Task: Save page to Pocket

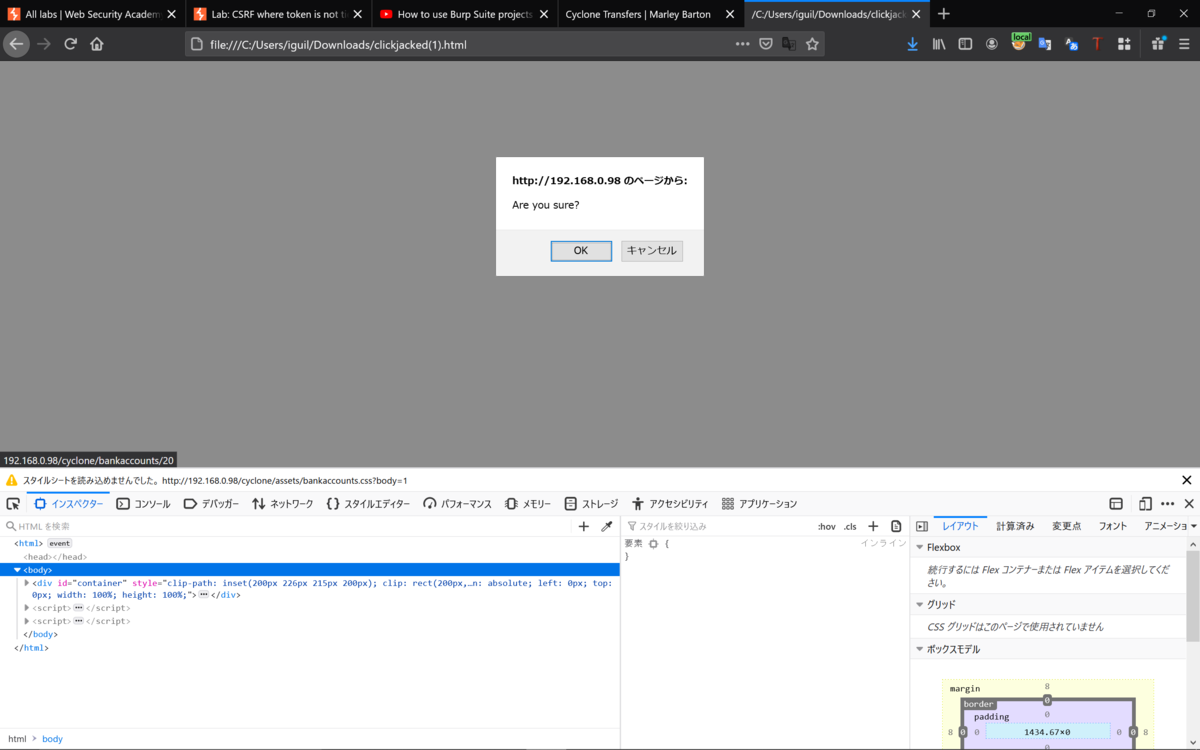Action: [x=765, y=44]
